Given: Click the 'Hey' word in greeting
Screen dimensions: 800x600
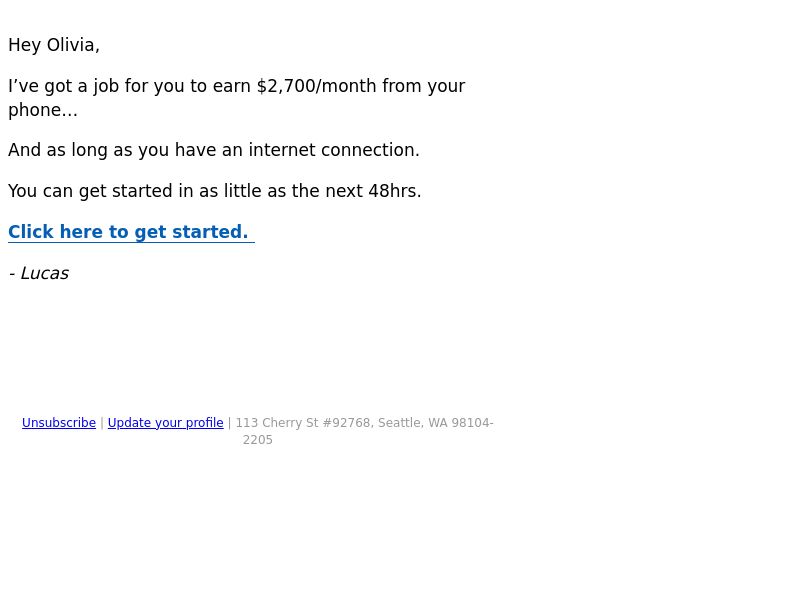Looking at the screenshot, I should pos(24,45).
